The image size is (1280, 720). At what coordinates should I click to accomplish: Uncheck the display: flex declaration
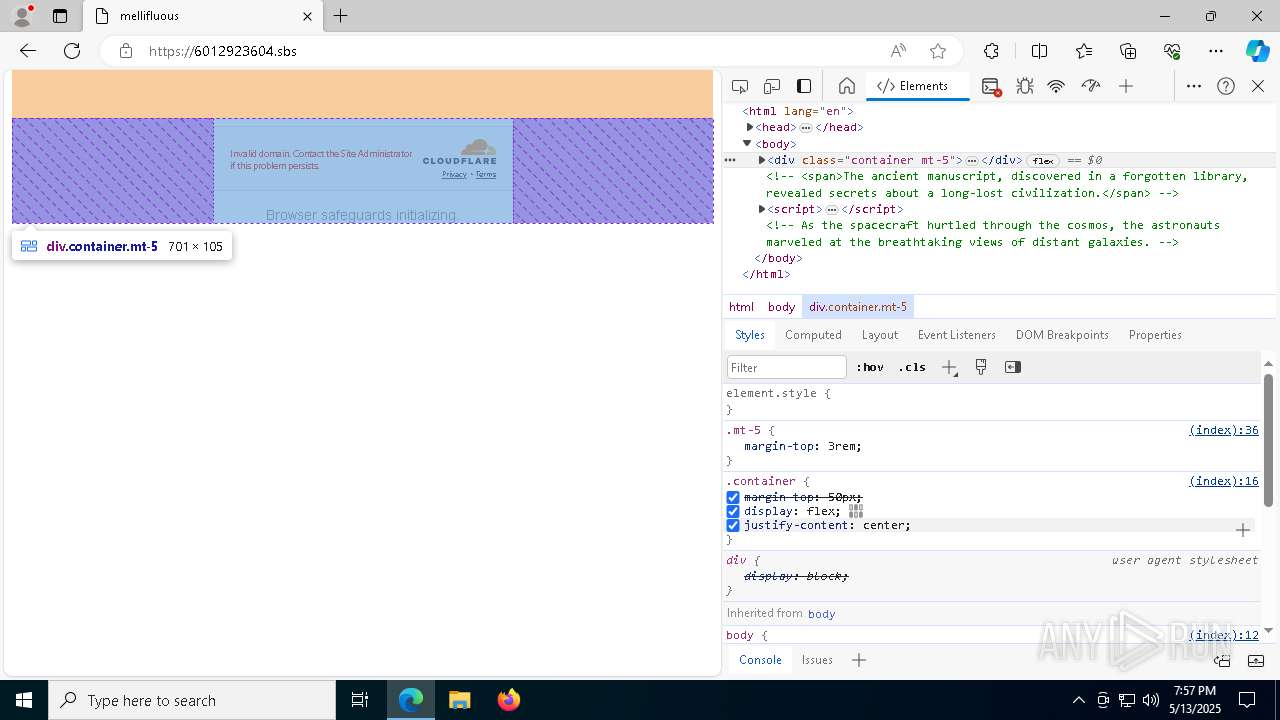pos(733,511)
